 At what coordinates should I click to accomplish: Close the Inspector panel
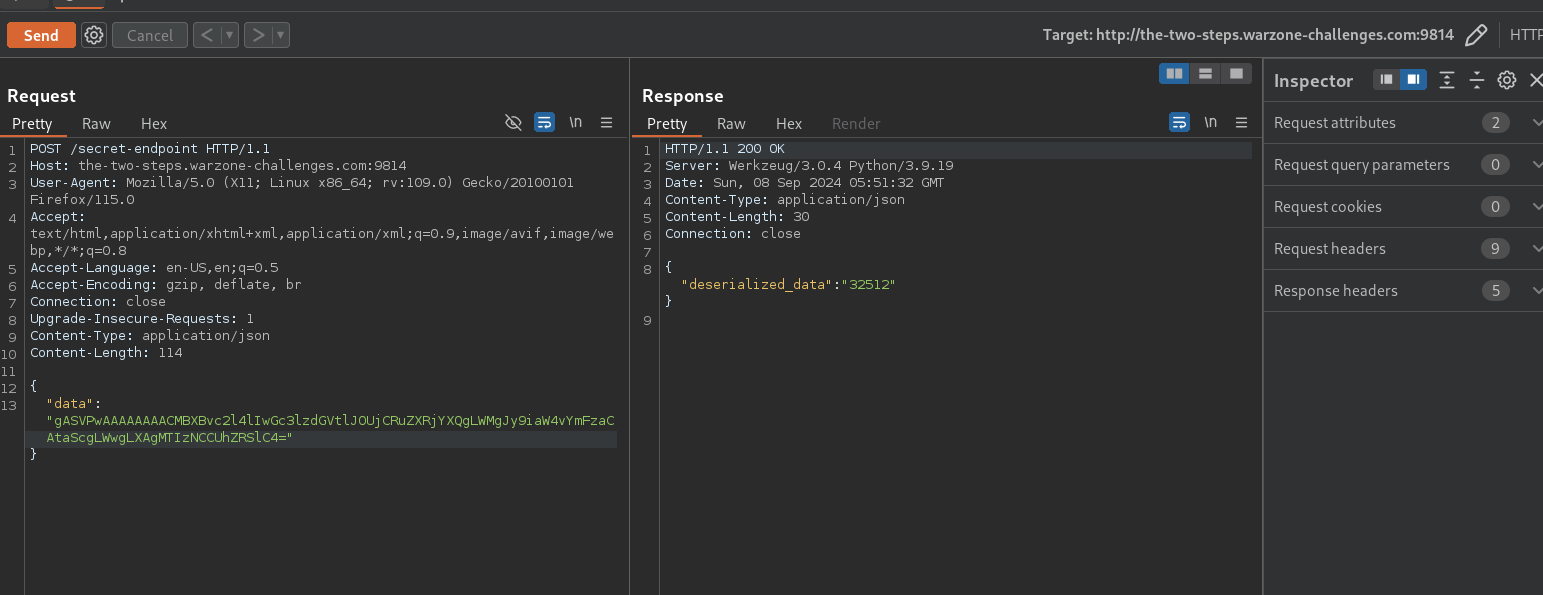(1535, 80)
